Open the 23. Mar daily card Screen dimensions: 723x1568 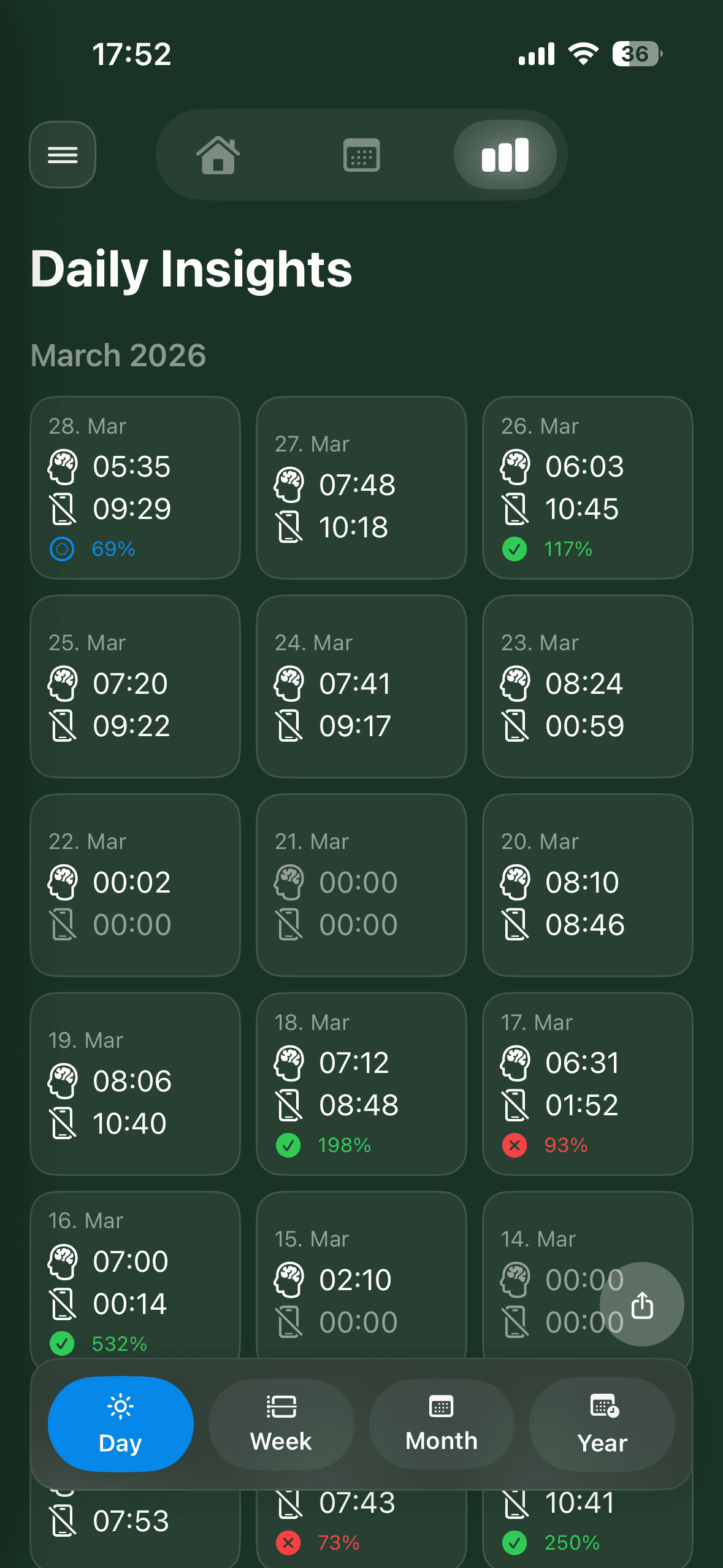[587, 686]
